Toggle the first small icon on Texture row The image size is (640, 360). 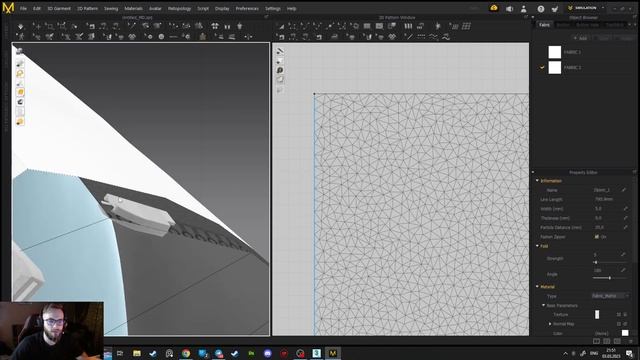[619, 314]
